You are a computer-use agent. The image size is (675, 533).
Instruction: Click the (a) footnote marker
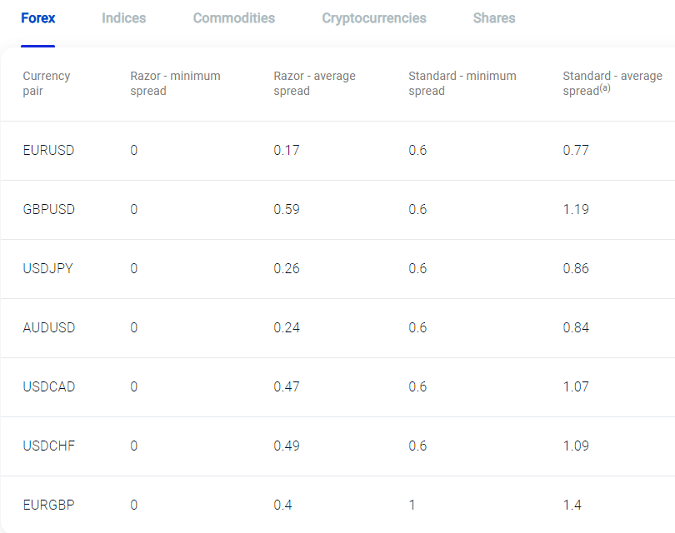point(605,88)
